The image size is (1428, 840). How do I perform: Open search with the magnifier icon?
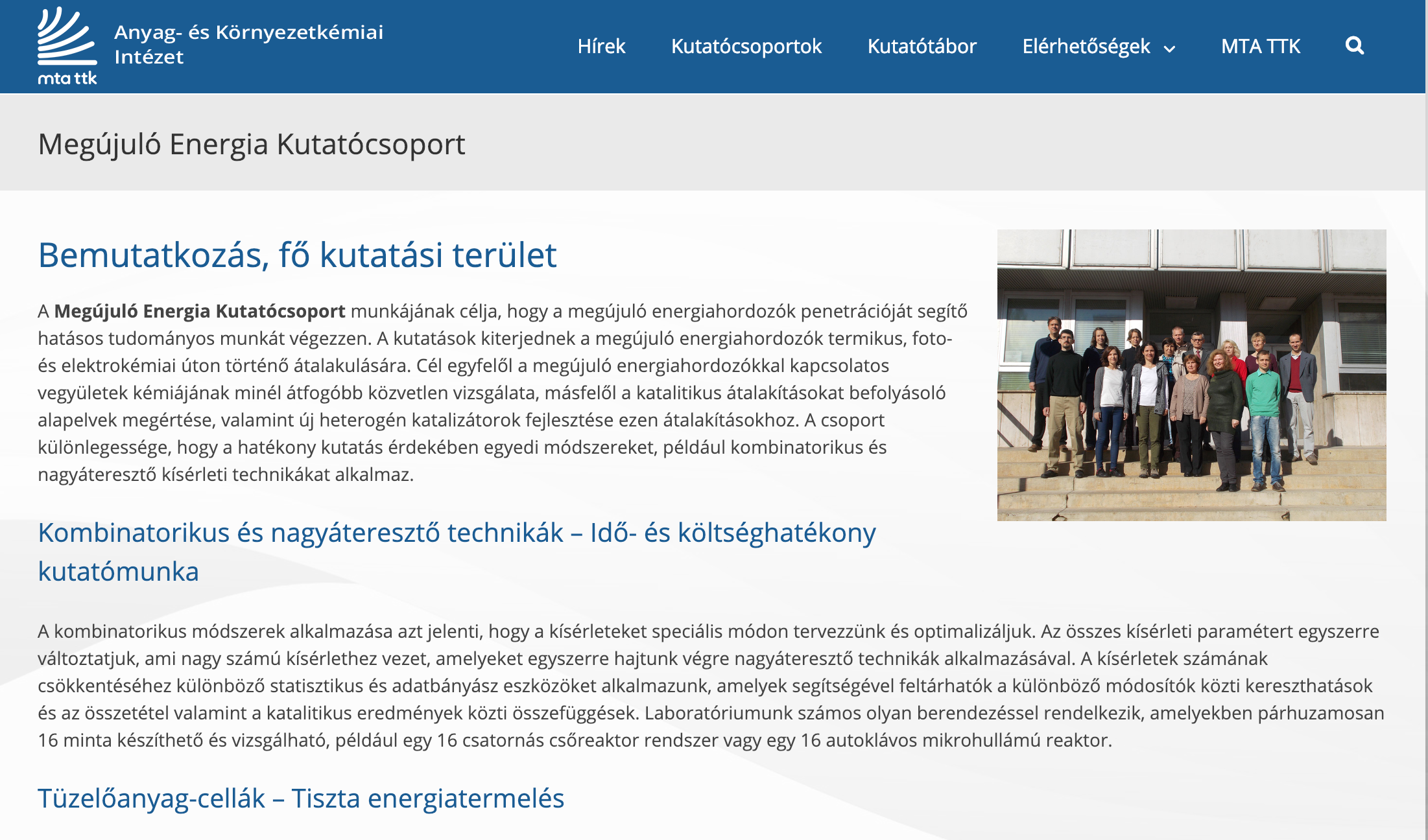(x=1354, y=46)
